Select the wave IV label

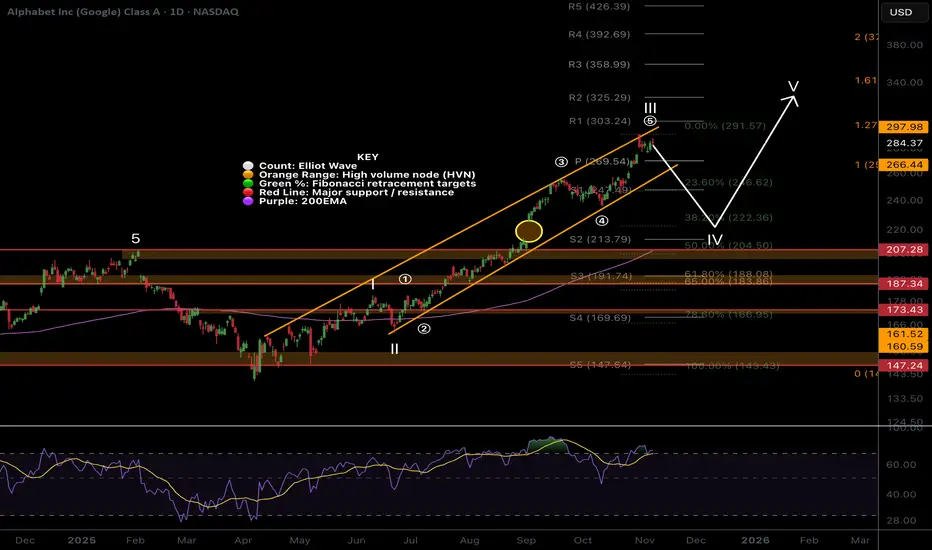714,241
